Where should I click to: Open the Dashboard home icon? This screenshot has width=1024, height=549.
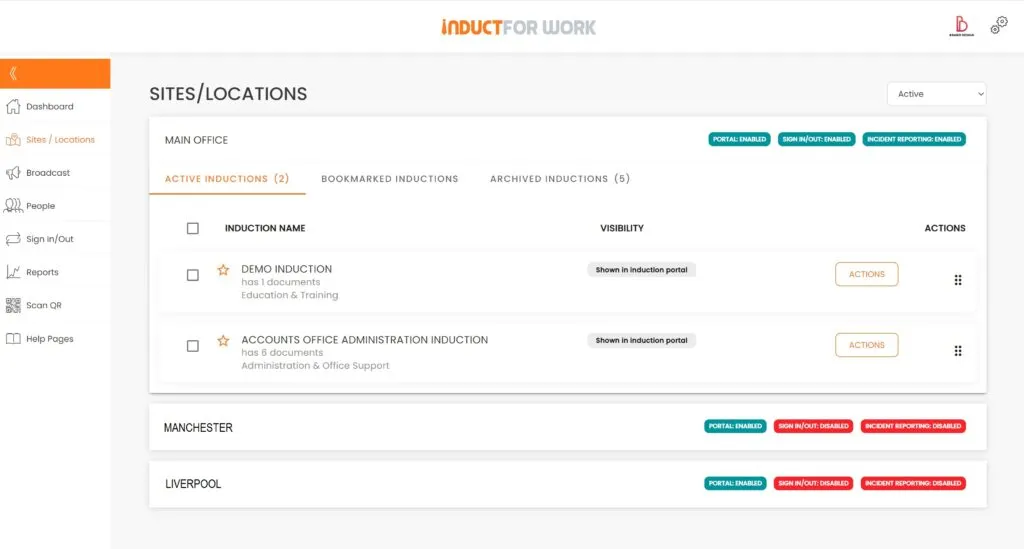click(x=13, y=106)
